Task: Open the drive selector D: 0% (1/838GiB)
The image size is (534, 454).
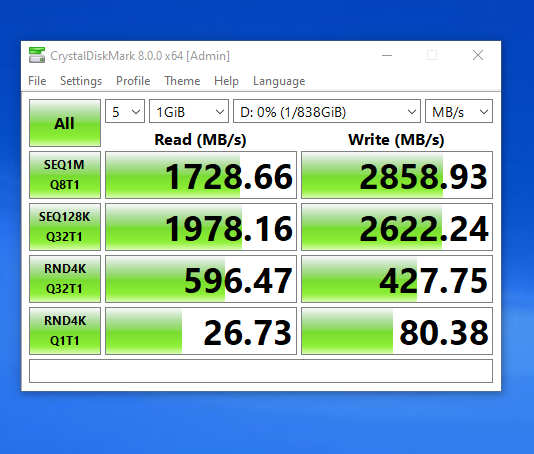Action: pos(327,111)
